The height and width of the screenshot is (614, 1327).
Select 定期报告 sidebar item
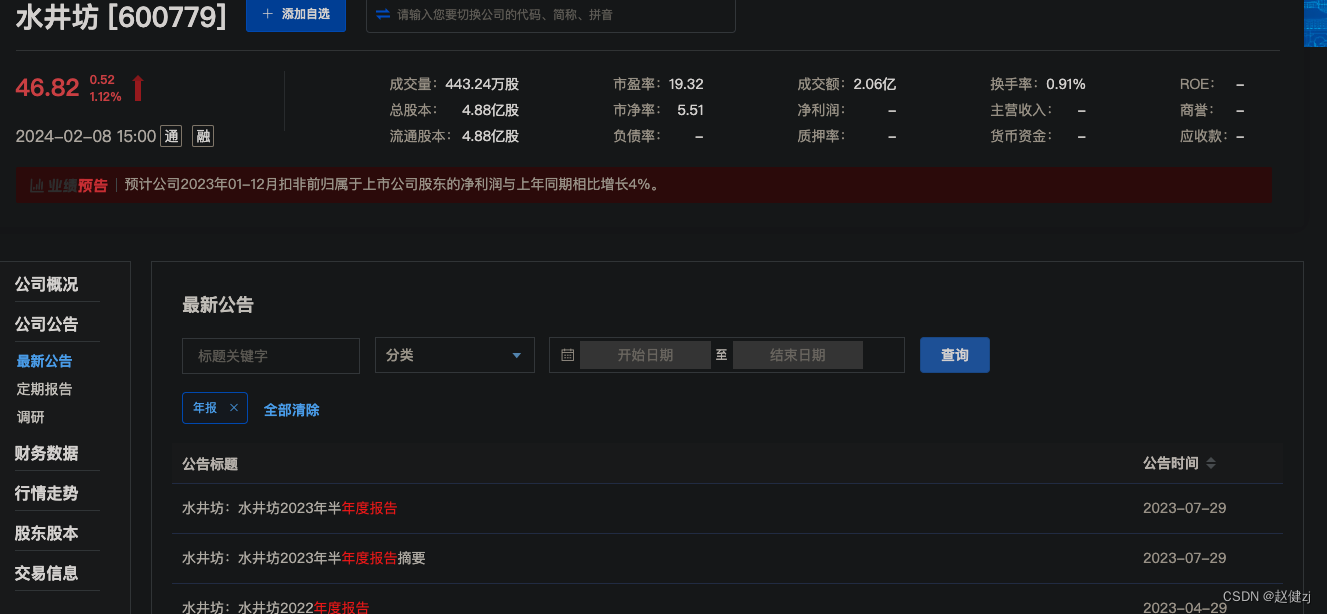coord(44,389)
